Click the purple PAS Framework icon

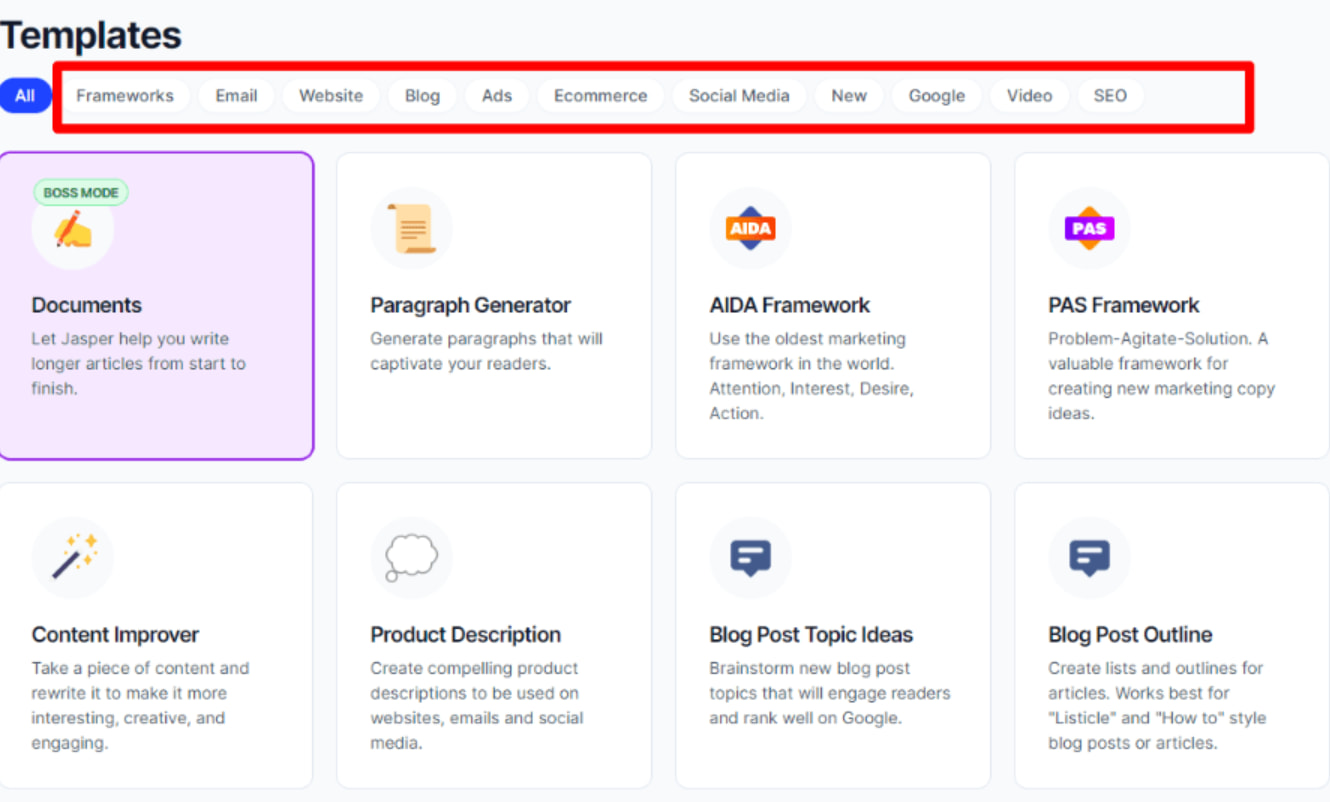tap(1089, 228)
